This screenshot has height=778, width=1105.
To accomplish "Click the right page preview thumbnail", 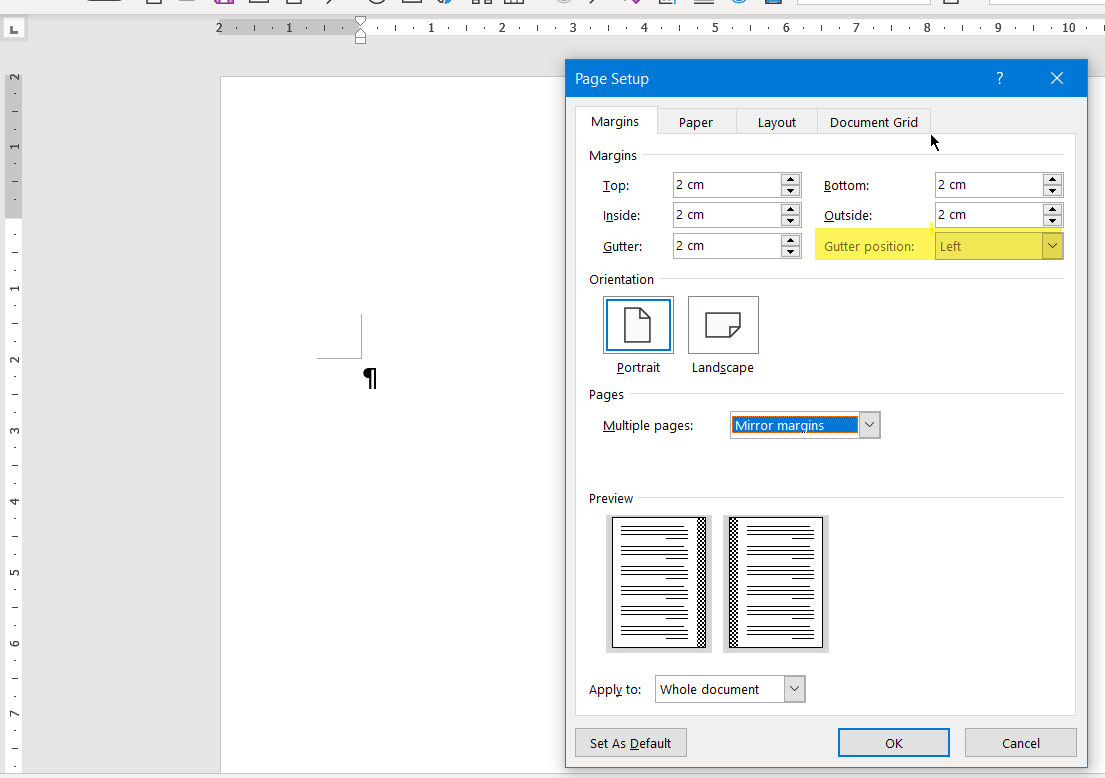I will click(776, 583).
